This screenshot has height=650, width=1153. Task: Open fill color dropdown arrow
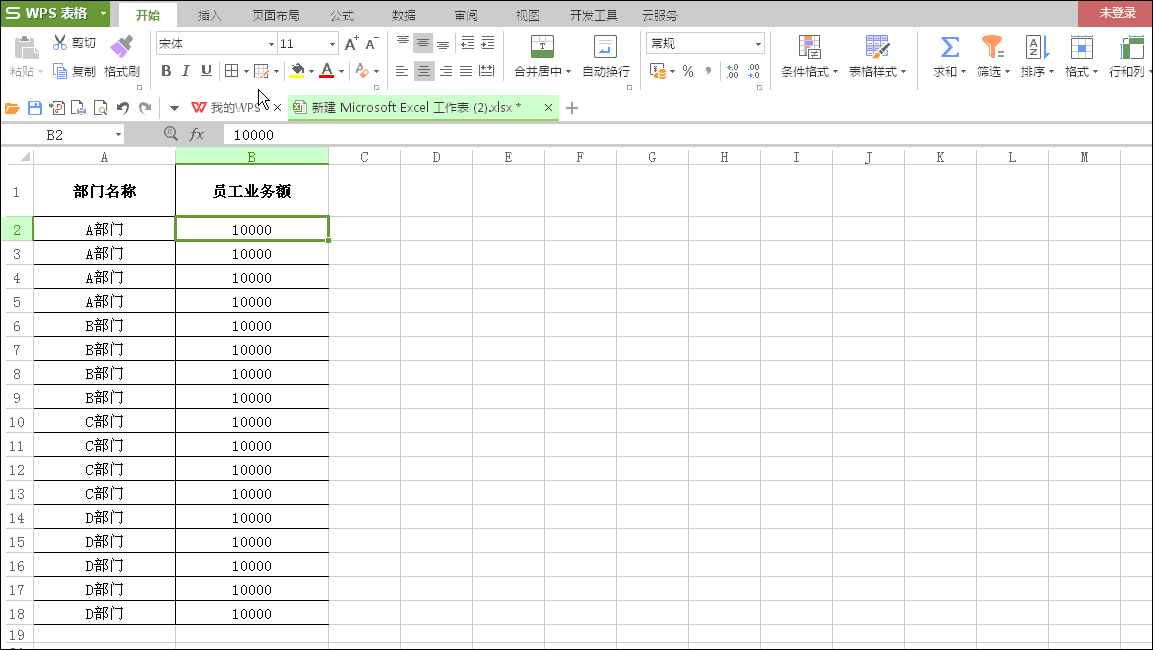312,71
